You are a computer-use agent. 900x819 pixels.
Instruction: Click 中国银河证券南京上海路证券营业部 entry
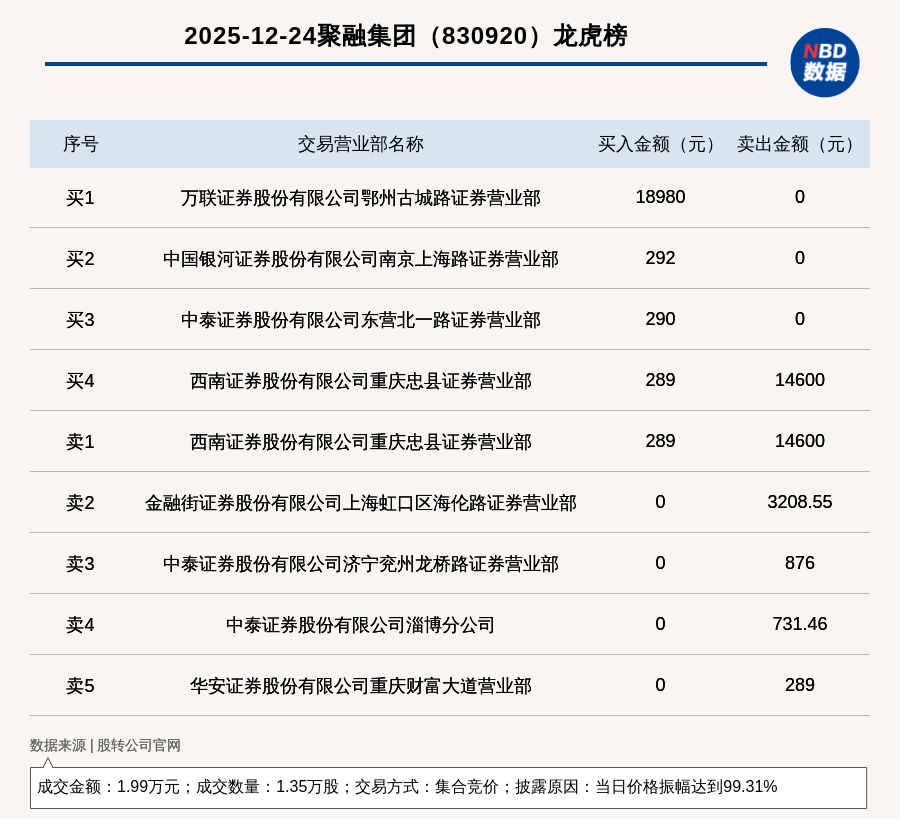[x=360, y=259]
